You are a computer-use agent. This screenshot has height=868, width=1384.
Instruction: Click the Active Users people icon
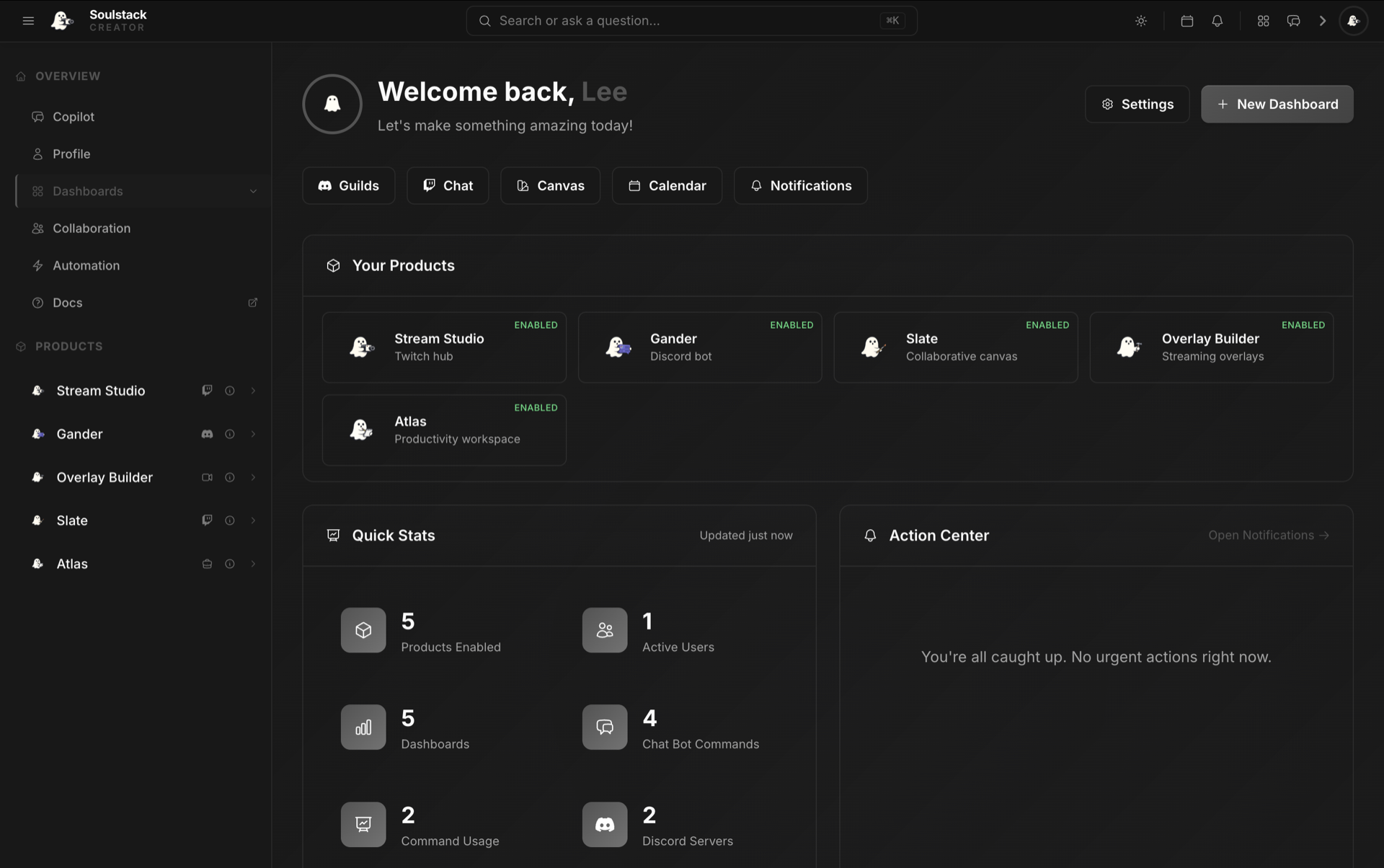click(605, 630)
